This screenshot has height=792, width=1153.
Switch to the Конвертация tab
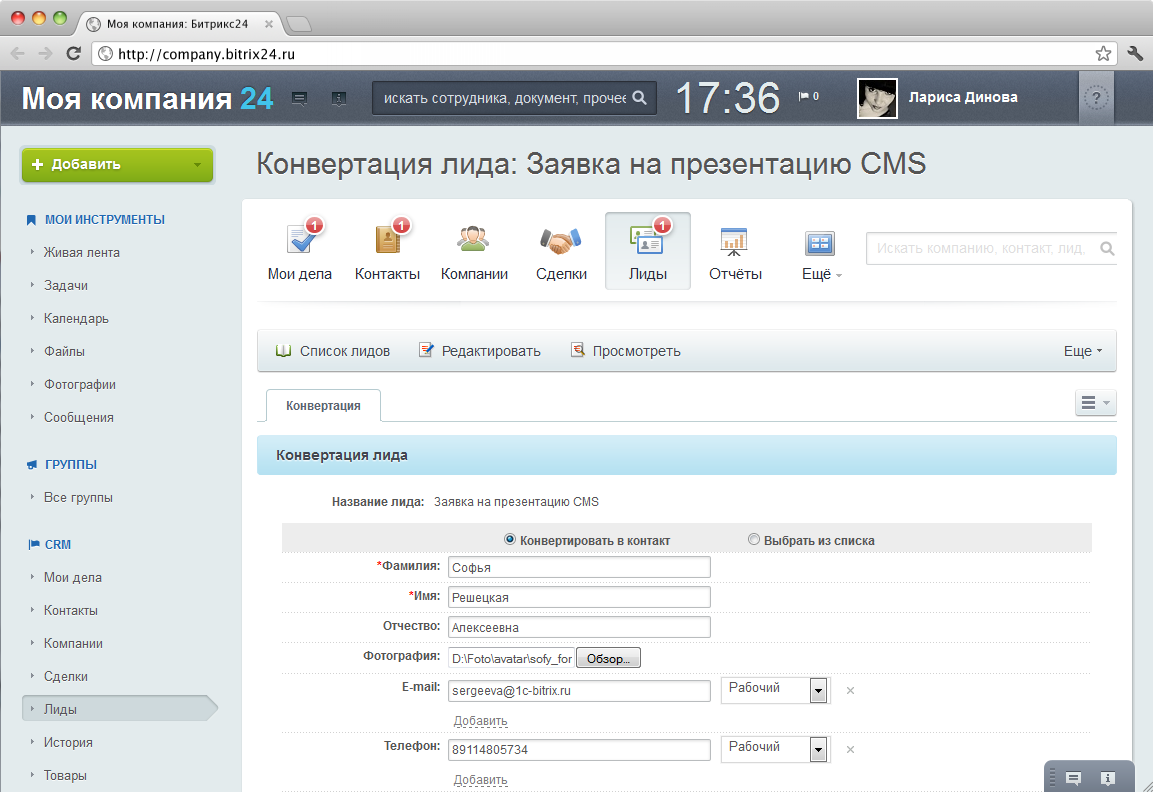pyautogui.click(x=323, y=406)
